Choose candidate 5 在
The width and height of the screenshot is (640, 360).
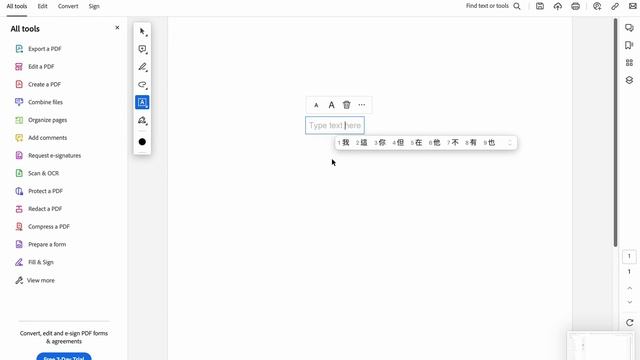pos(416,142)
